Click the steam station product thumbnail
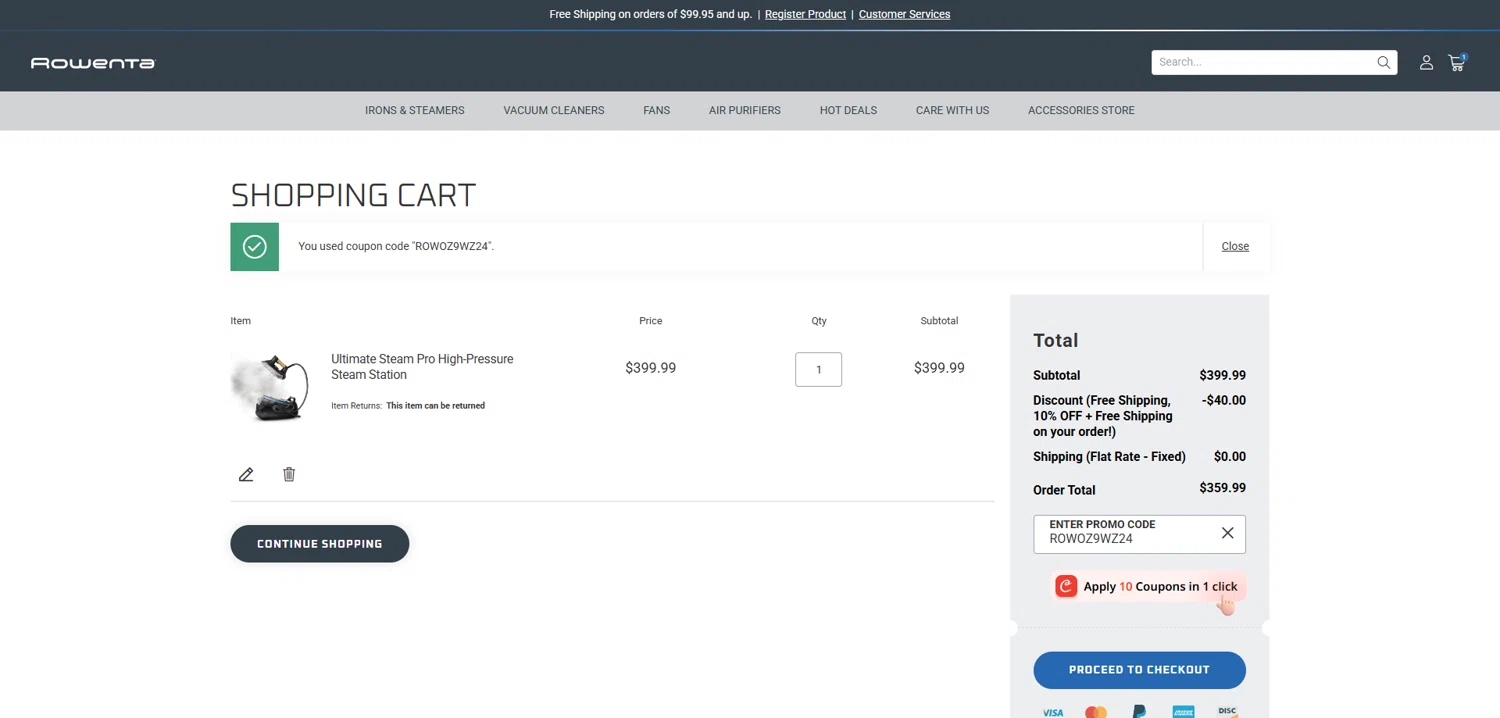 [270, 386]
